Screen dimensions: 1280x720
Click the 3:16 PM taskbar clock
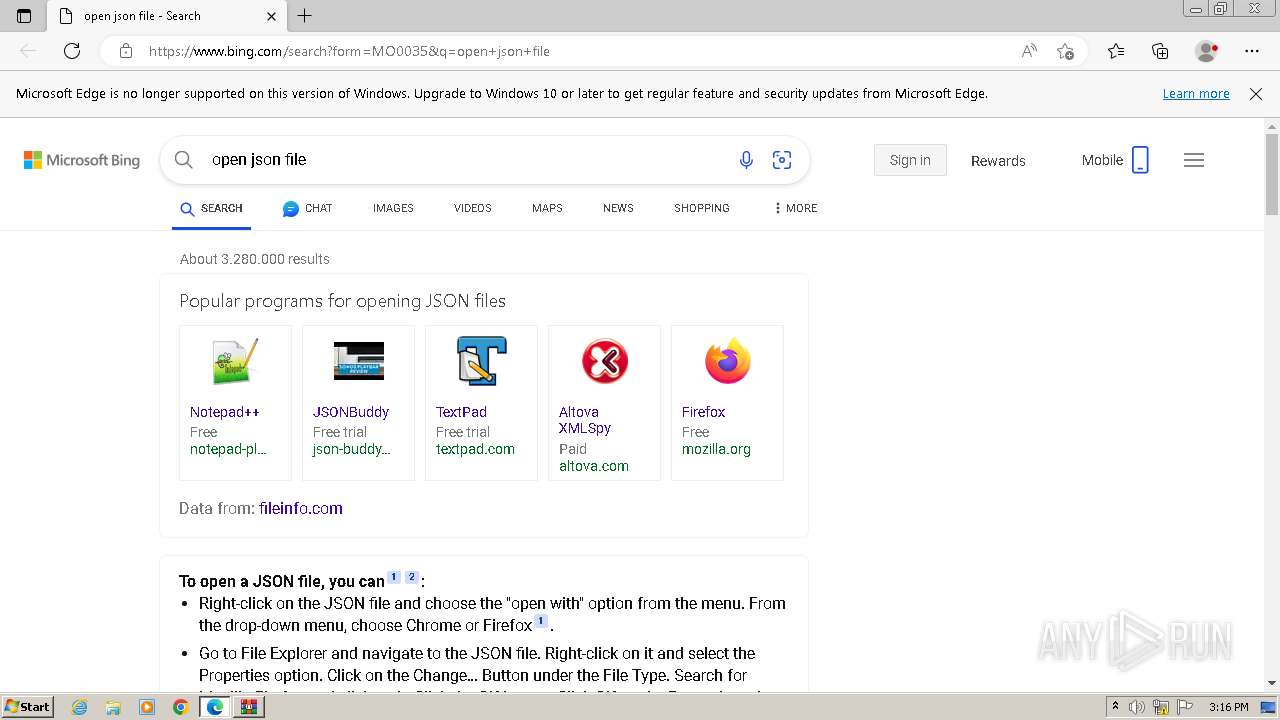[1228, 707]
